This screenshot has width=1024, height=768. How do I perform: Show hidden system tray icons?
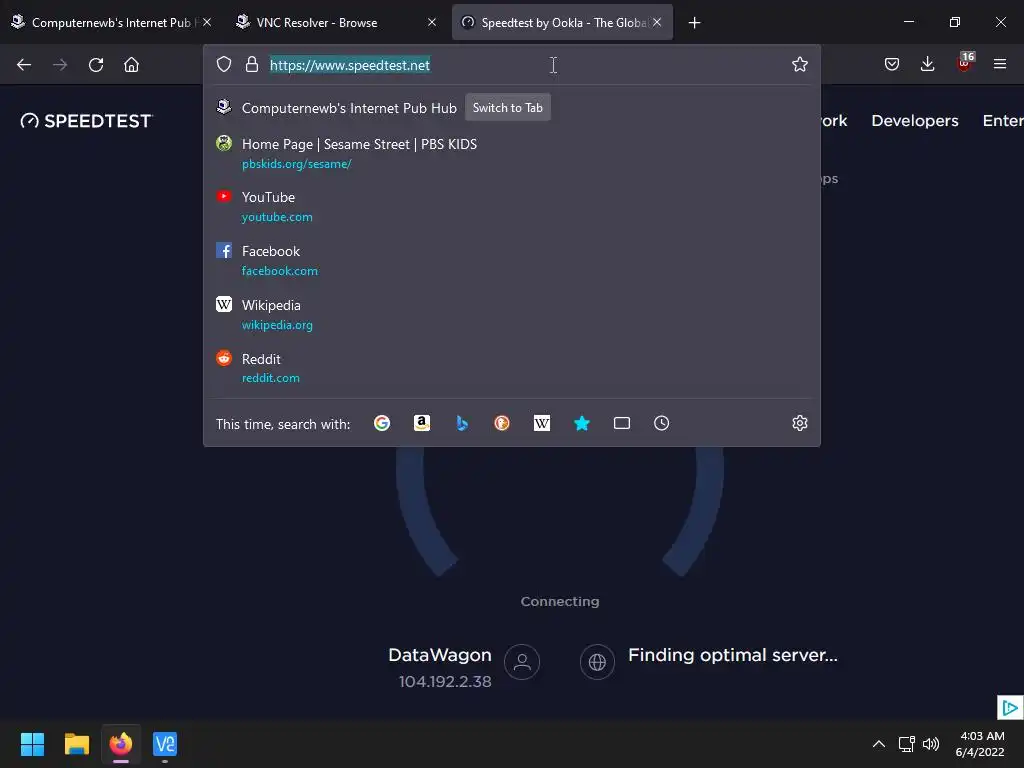click(x=879, y=744)
